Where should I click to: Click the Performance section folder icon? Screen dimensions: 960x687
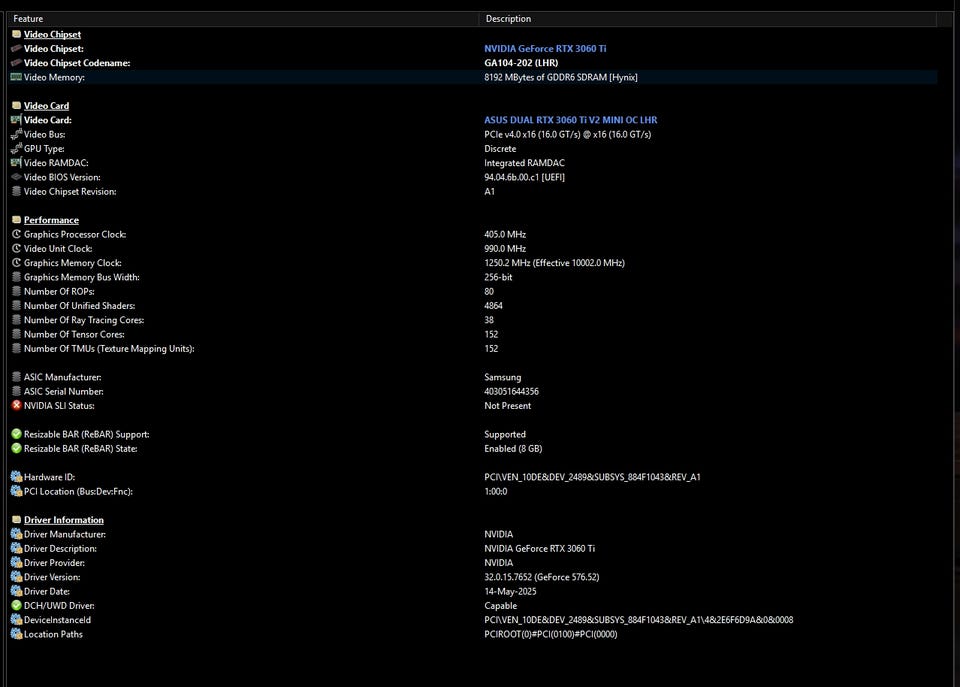pyautogui.click(x=17, y=220)
